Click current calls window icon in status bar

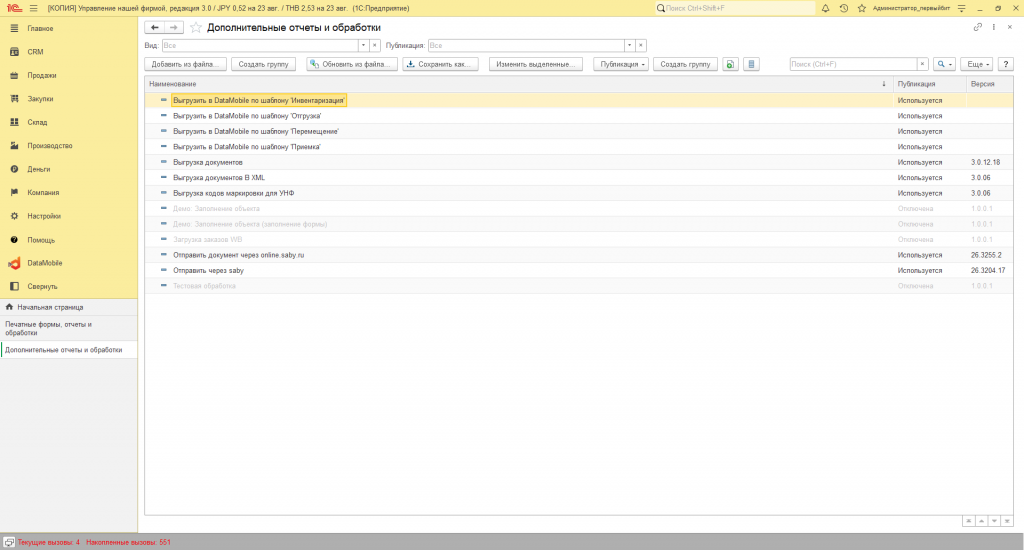[9, 542]
